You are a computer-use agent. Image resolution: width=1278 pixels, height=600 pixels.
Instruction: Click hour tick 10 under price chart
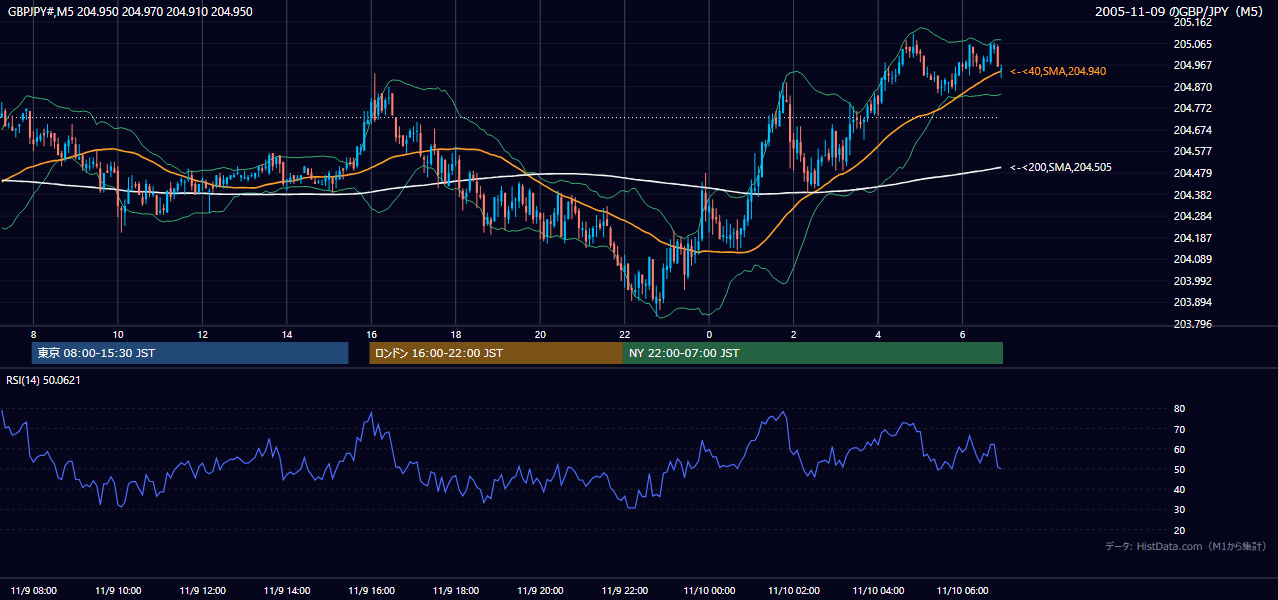(x=118, y=334)
